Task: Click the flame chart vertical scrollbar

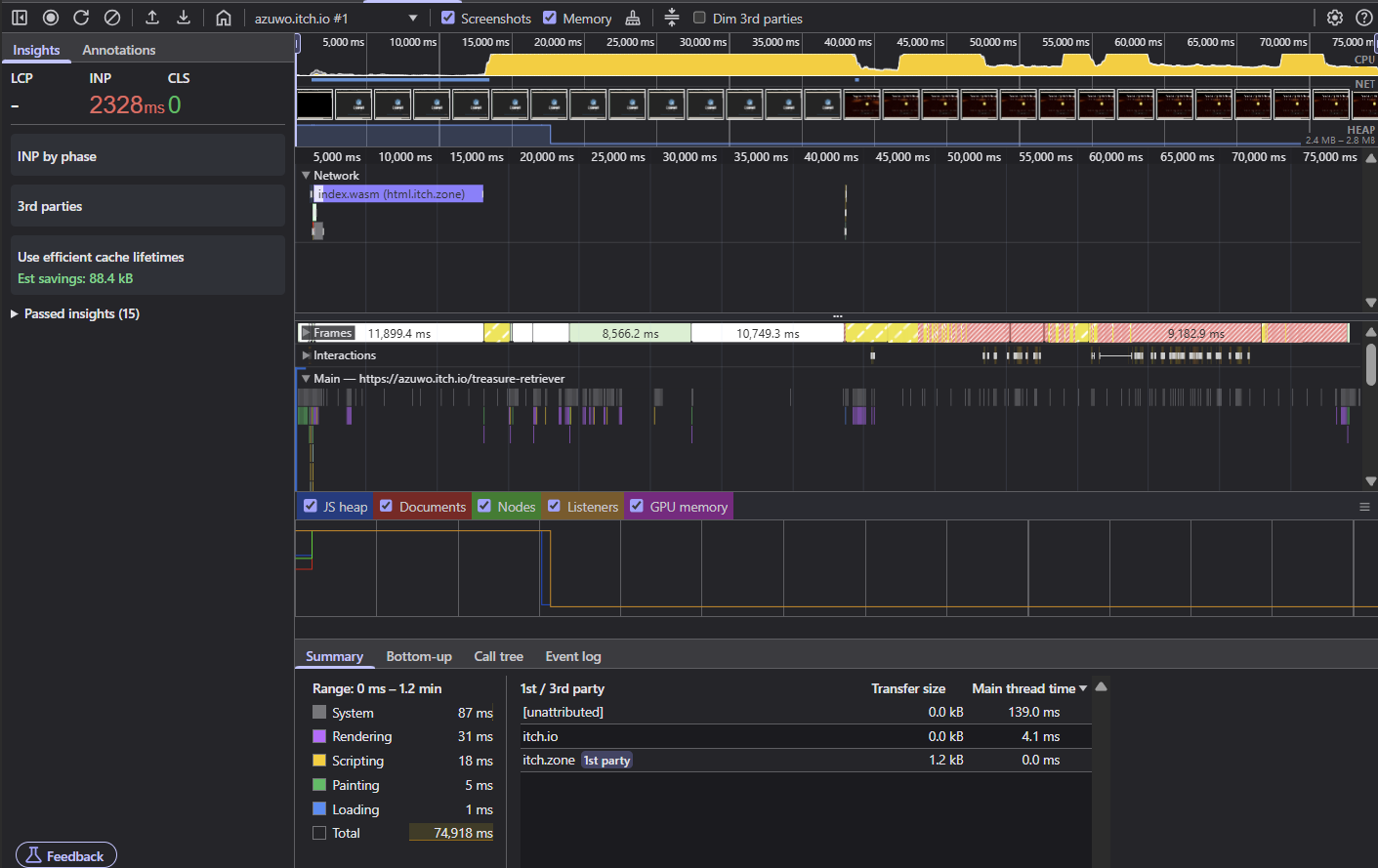Action: point(1371,363)
